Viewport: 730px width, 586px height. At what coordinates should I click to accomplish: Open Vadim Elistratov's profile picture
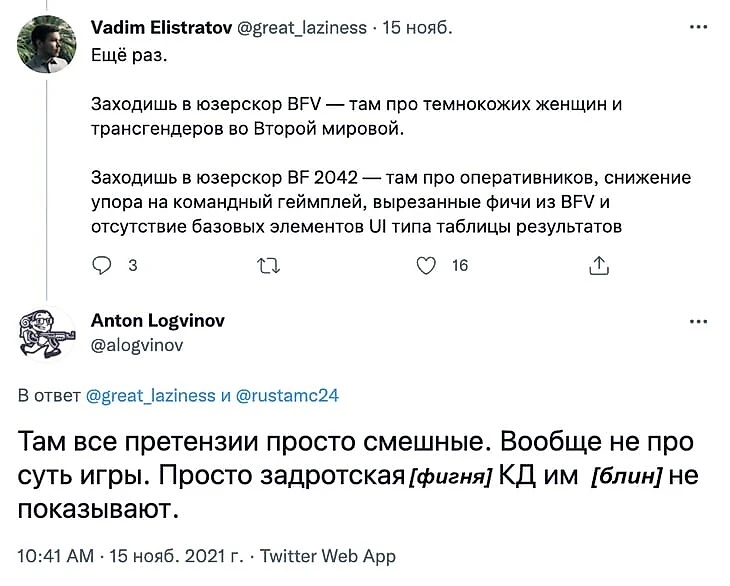point(47,44)
